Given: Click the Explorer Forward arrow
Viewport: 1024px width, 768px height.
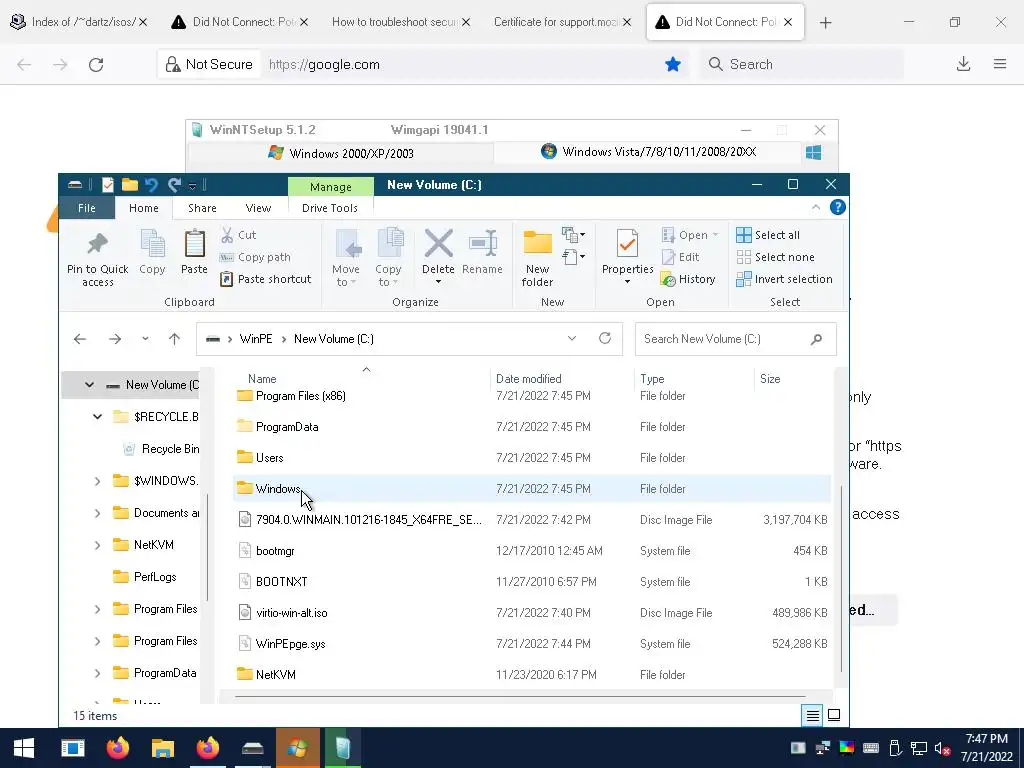Looking at the screenshot, I should [x=115, y=339].
